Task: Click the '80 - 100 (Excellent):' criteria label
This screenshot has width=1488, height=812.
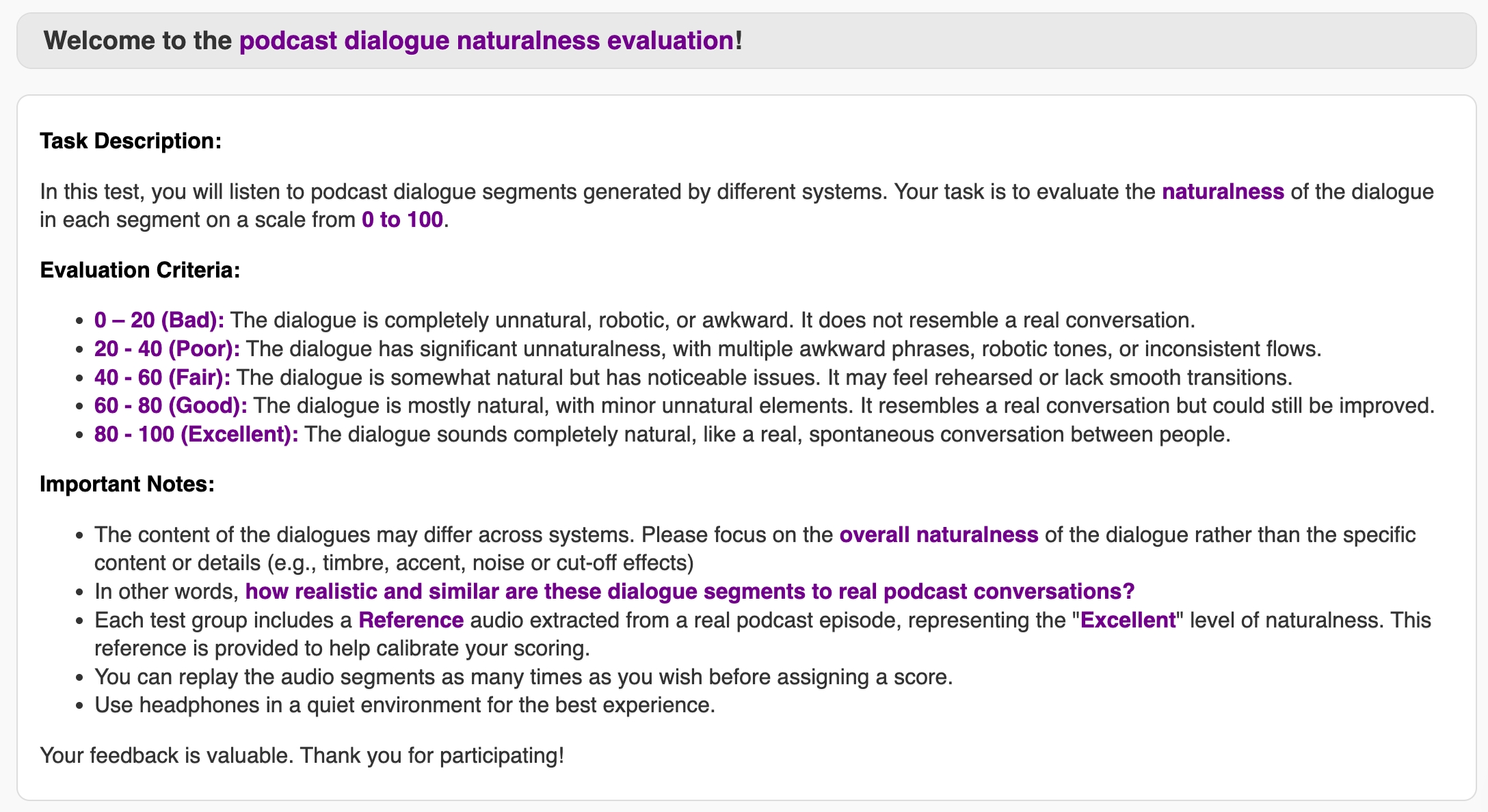Action: [x=196, y=434]
